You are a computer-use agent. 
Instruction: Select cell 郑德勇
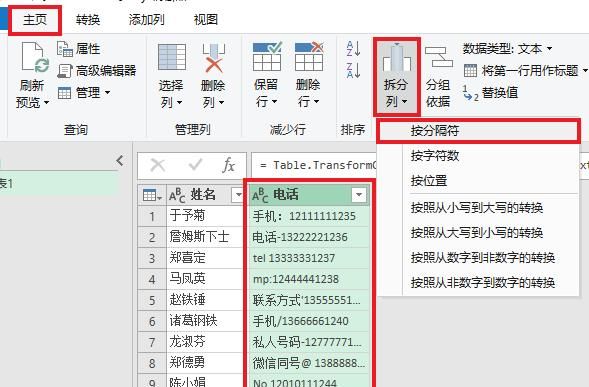[205, 363]
